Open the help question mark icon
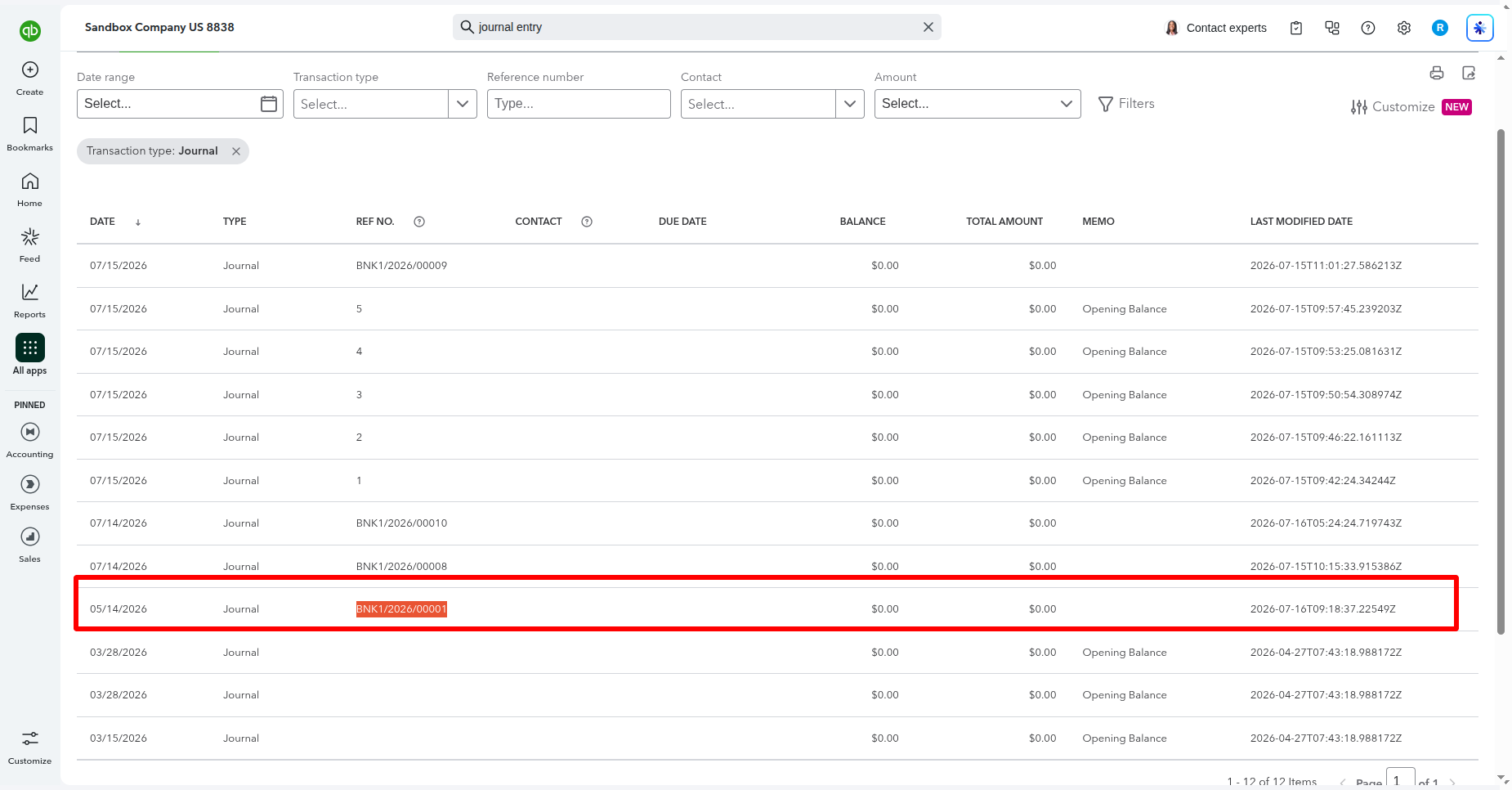1512x790 pixels. [1368, 28]
